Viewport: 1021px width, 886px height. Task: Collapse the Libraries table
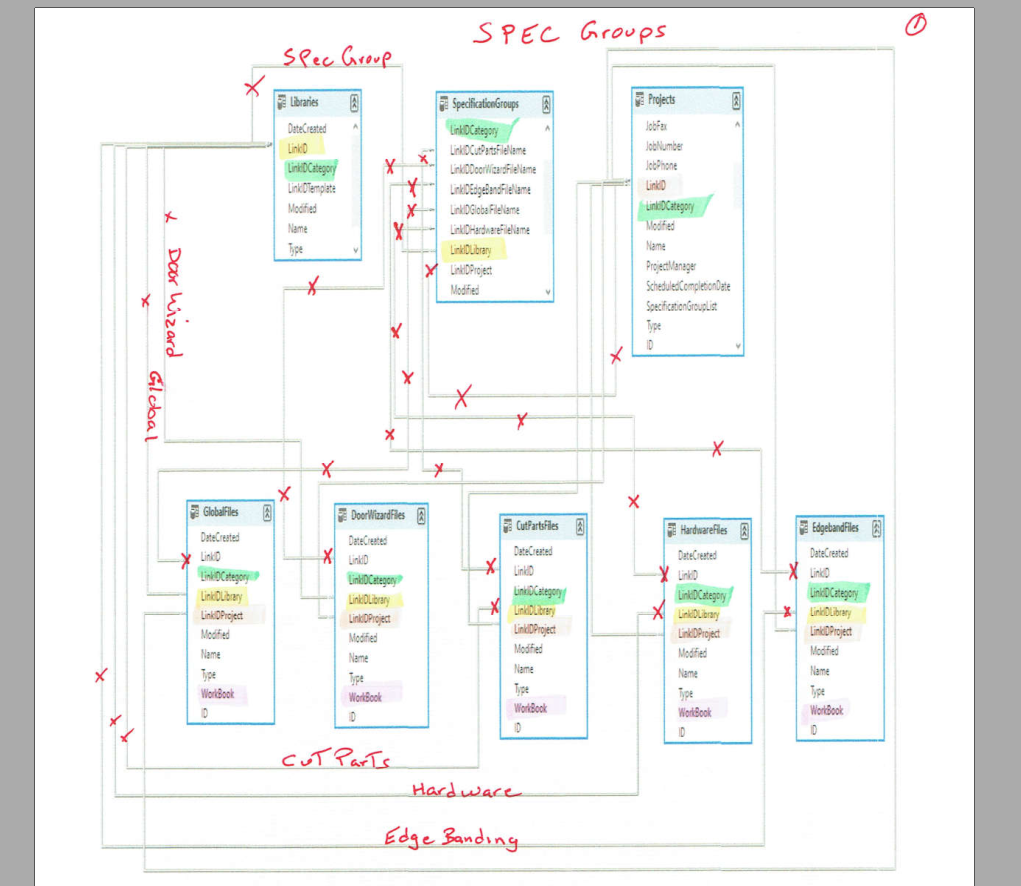coord(354,102)
